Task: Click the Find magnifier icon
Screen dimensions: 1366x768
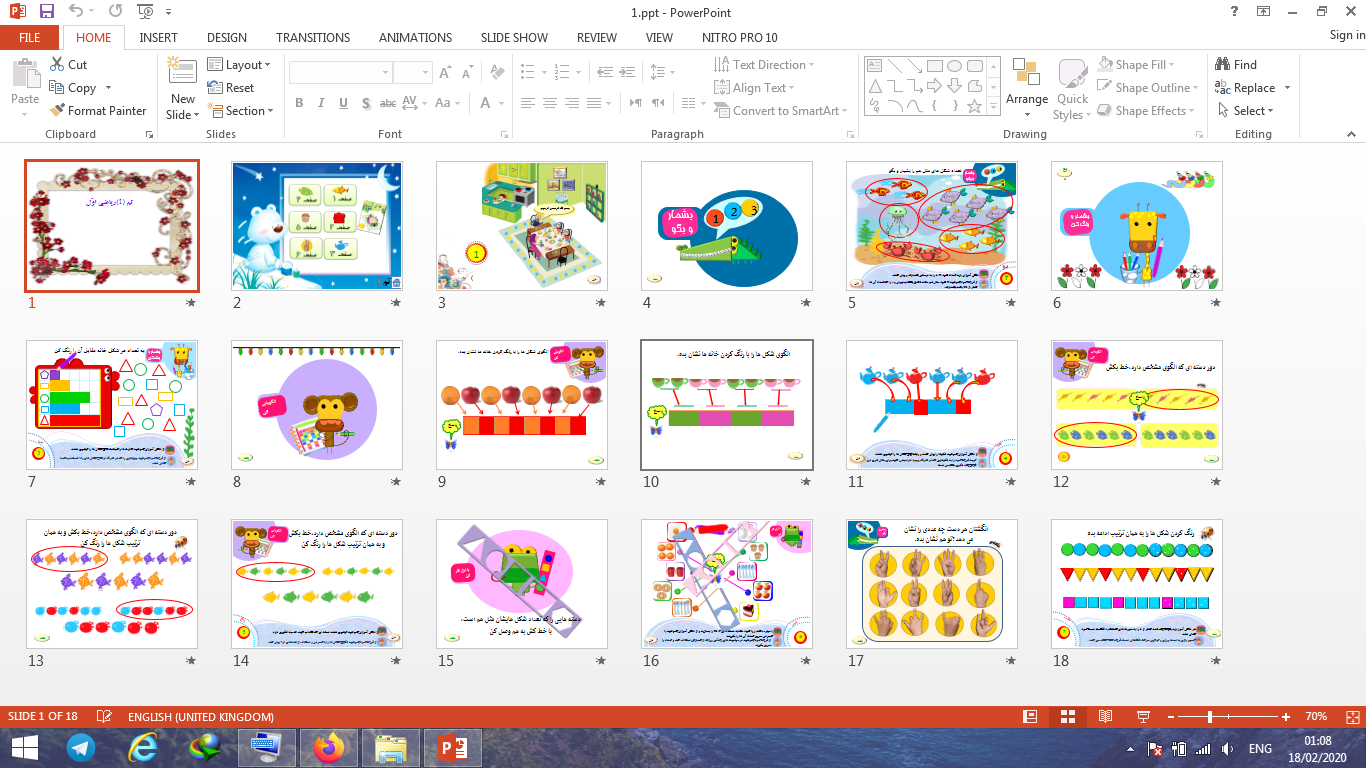Action: (x=1223, y=65)
